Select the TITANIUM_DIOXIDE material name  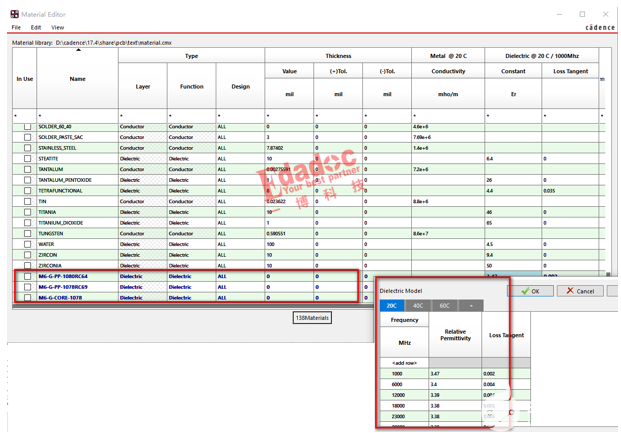tap(61, 223)
